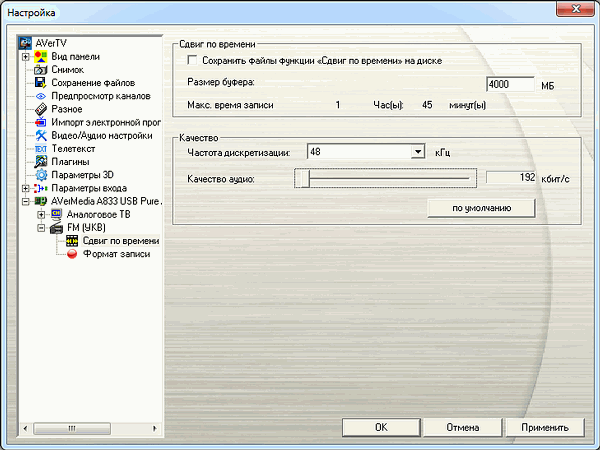
Task: Click the Формат записи red record icon
Action: coord(72,254)
